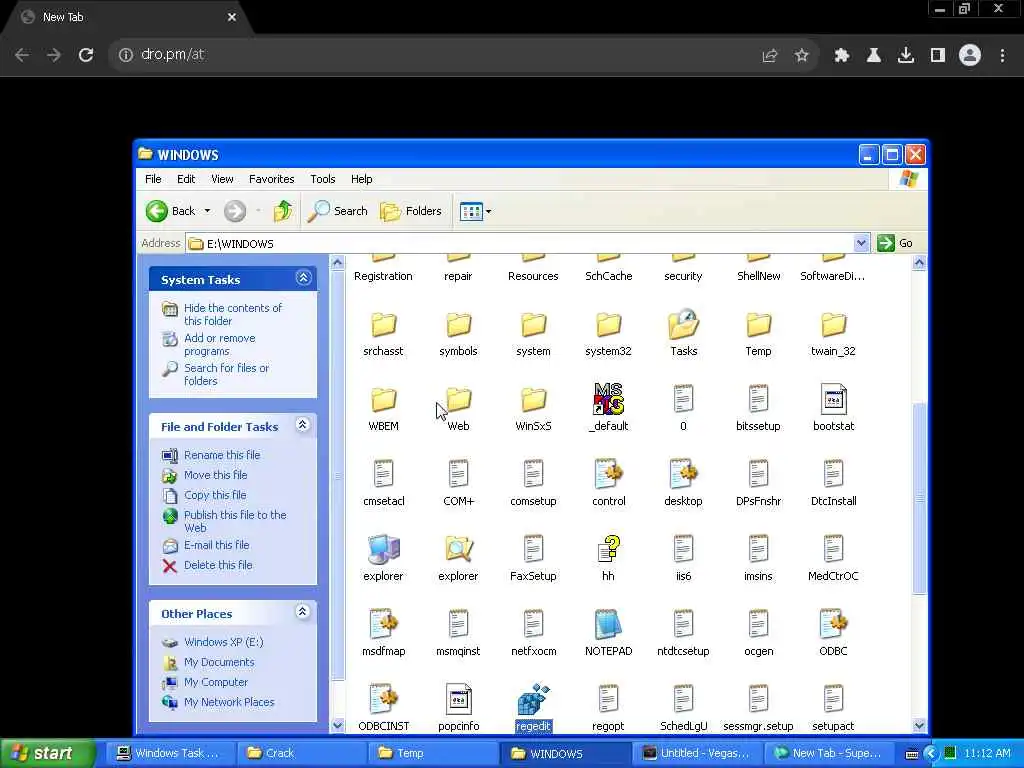
Task: Toggle the Folders pane button
Action: [x=411, y=211]
